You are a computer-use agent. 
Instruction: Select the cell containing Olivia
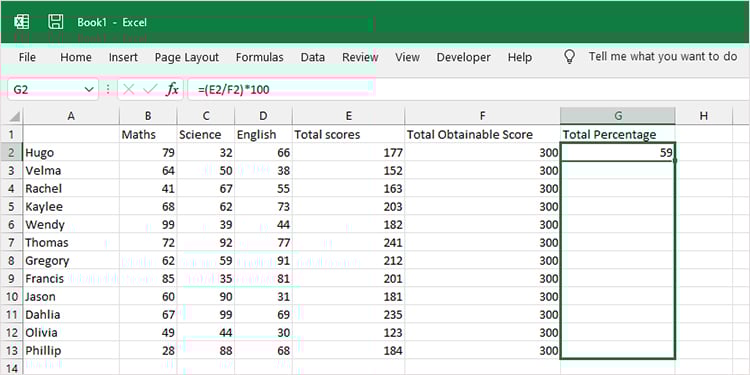pos(71,332)
